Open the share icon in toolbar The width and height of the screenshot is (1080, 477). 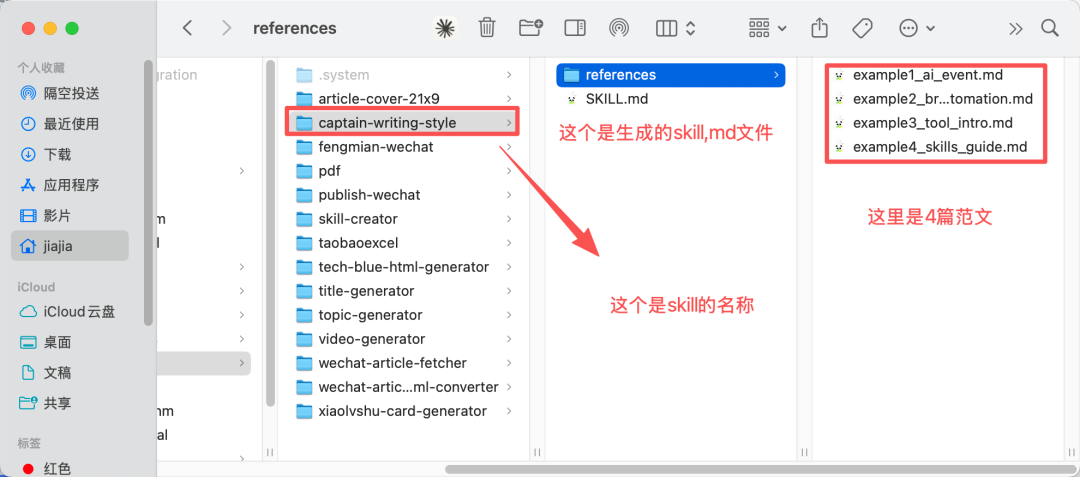click(819, 28)
